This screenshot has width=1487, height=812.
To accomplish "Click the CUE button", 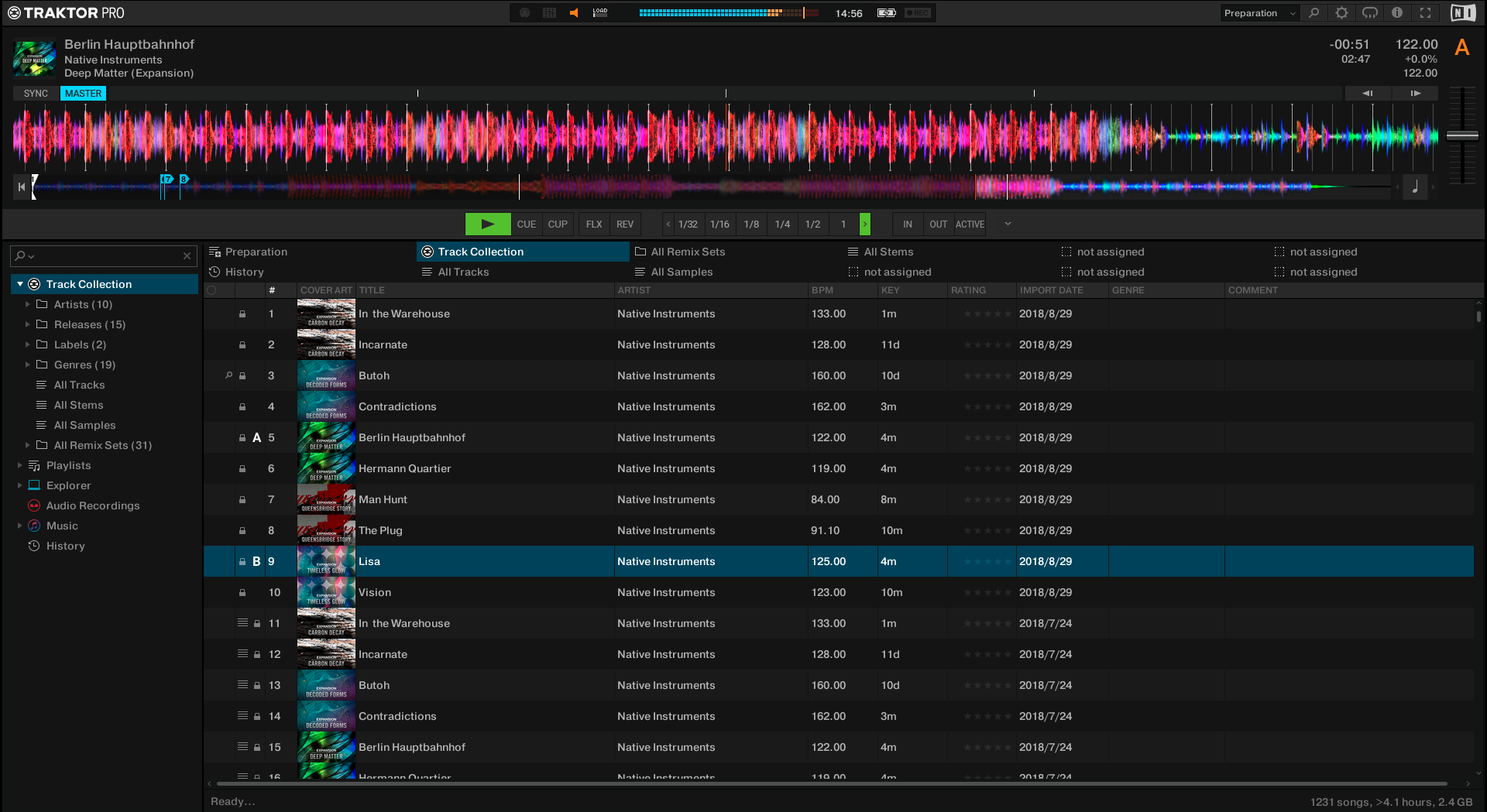I will click(527, 224).
